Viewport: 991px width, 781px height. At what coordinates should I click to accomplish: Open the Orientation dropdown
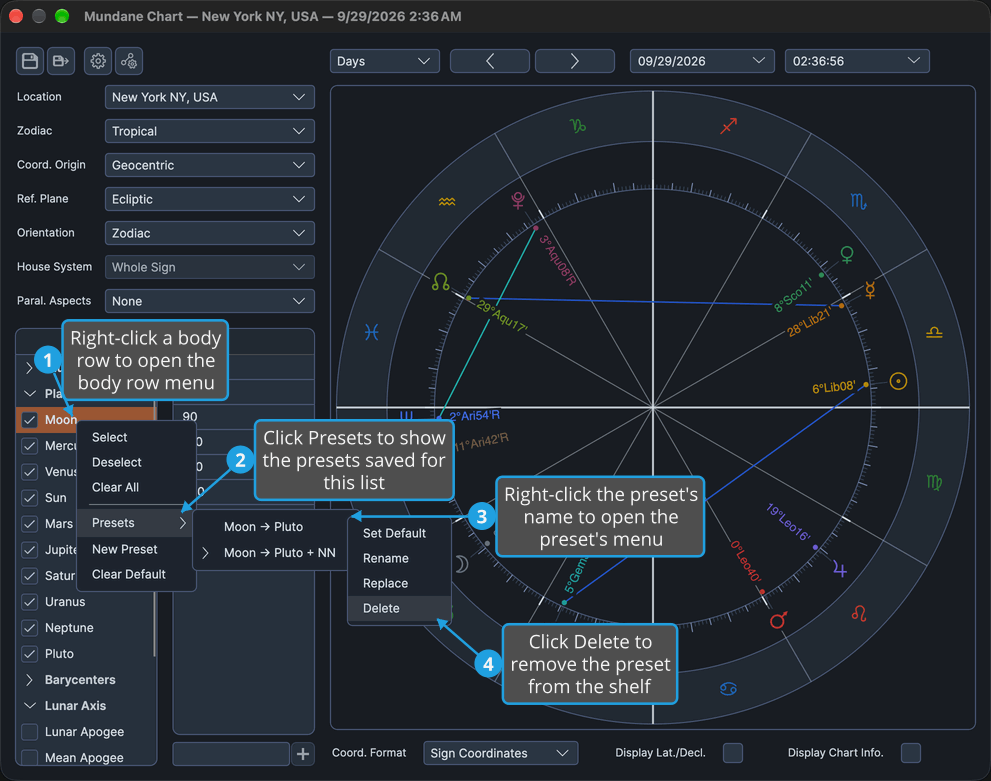pos(209,233)
